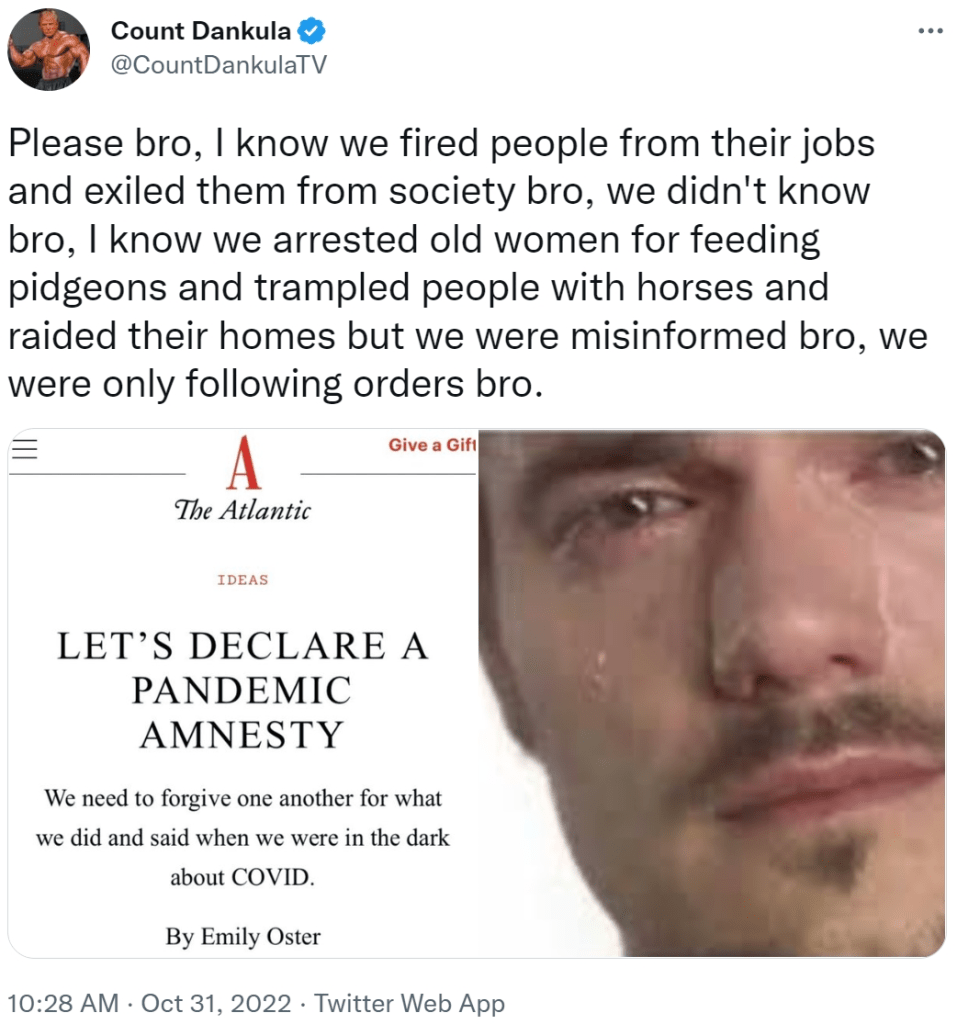
Task: Click the 10:28 AM timestamp
Action: [63, 1002]
